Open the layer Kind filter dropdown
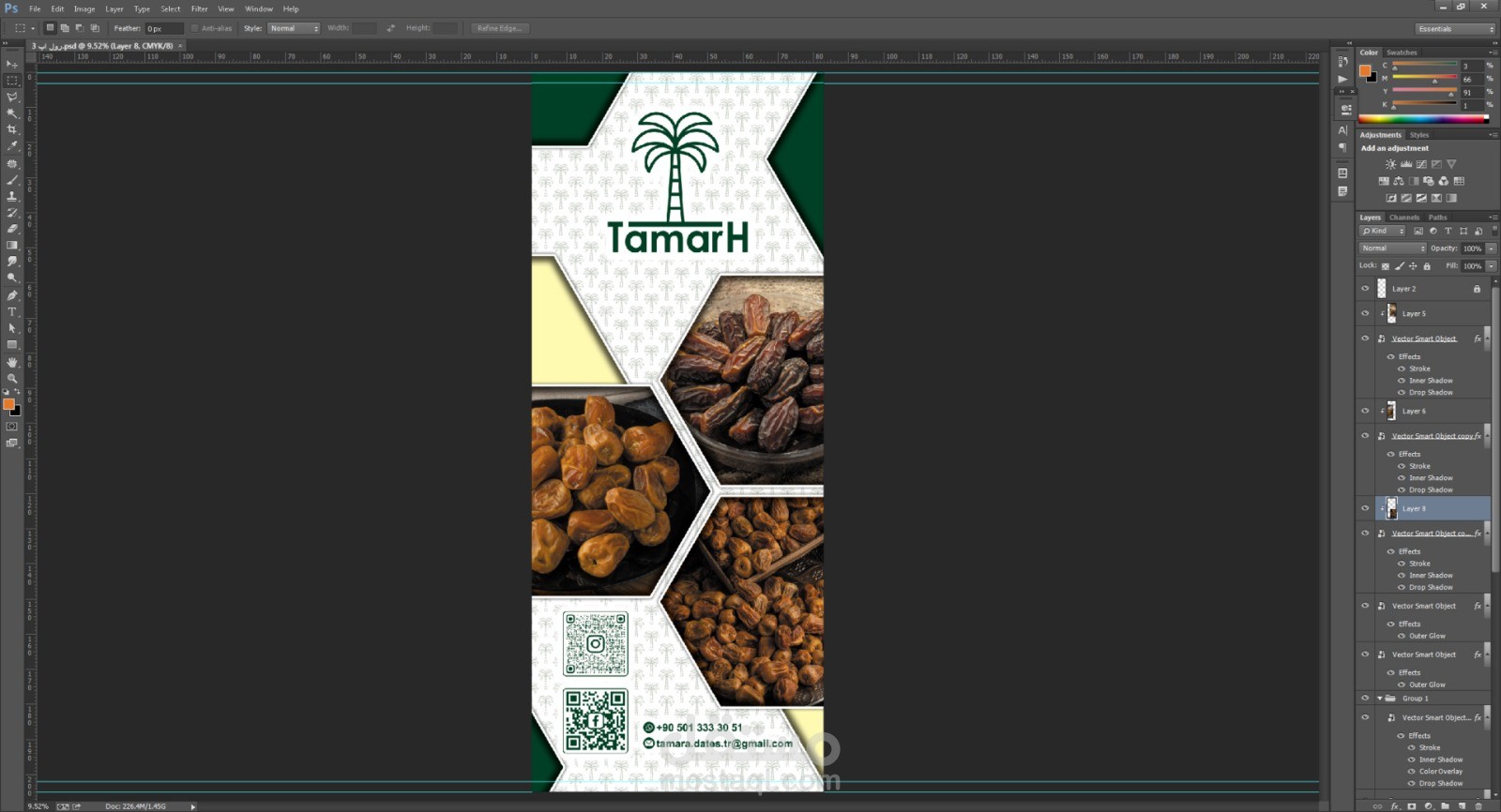1501x812 pixels. (x=1384, y=231)
